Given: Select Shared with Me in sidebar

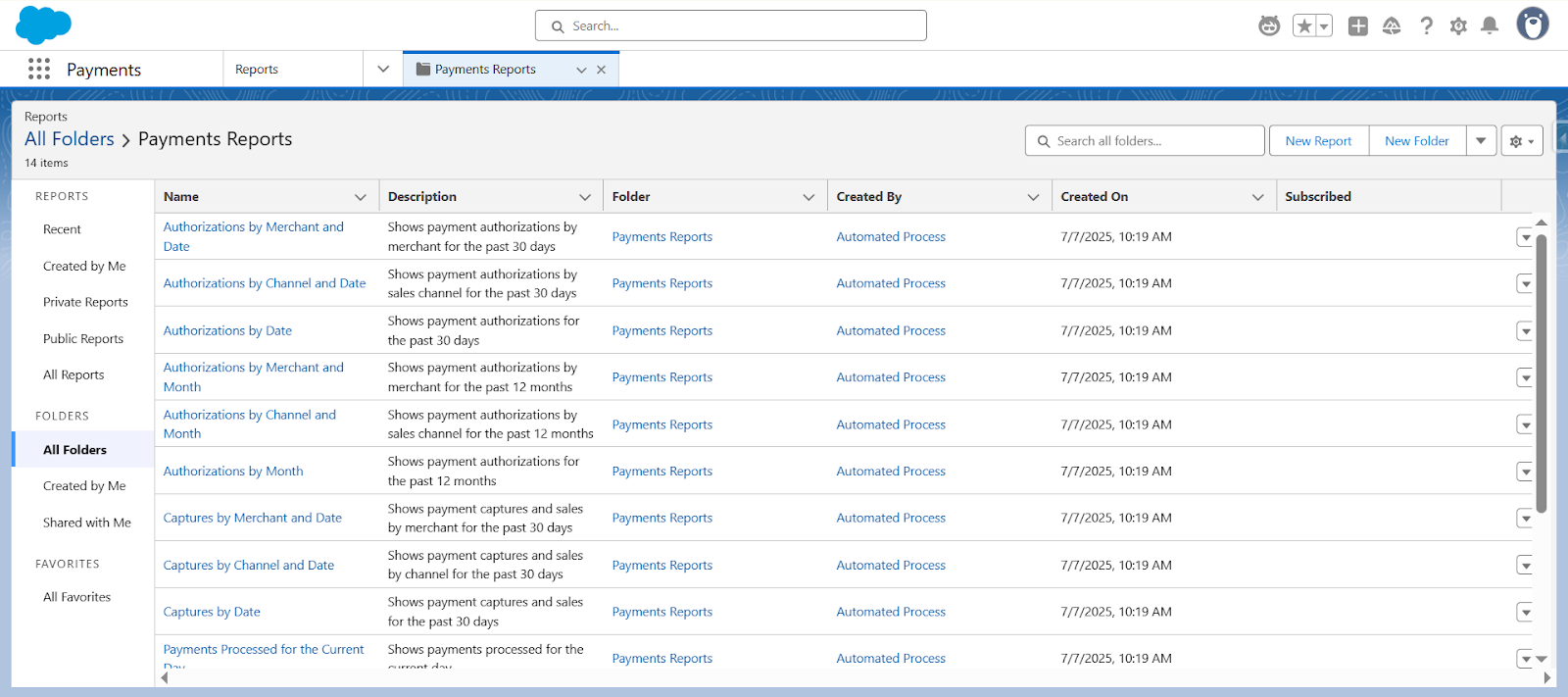Looking at the screenshot, I should click(87, 523).
